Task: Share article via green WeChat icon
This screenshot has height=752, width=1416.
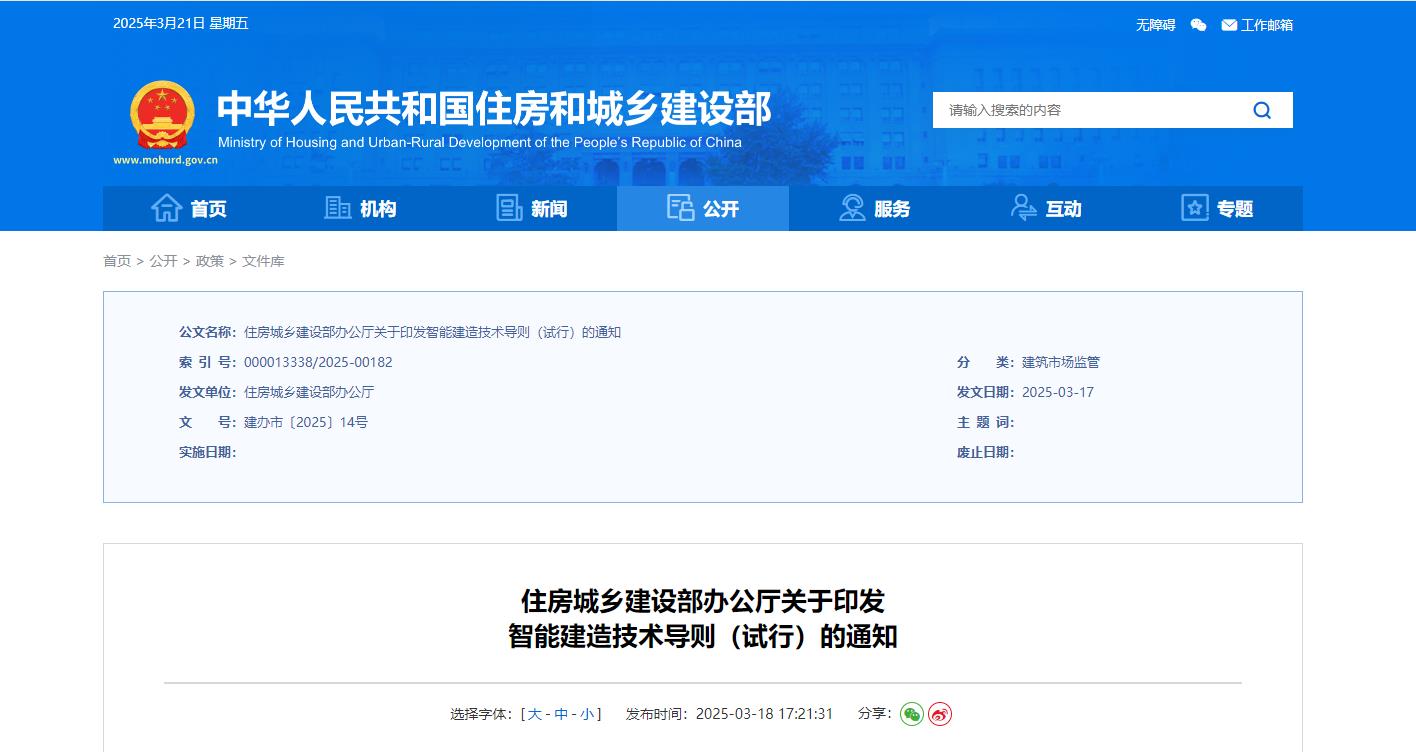Action: click(x=911, y=714)
